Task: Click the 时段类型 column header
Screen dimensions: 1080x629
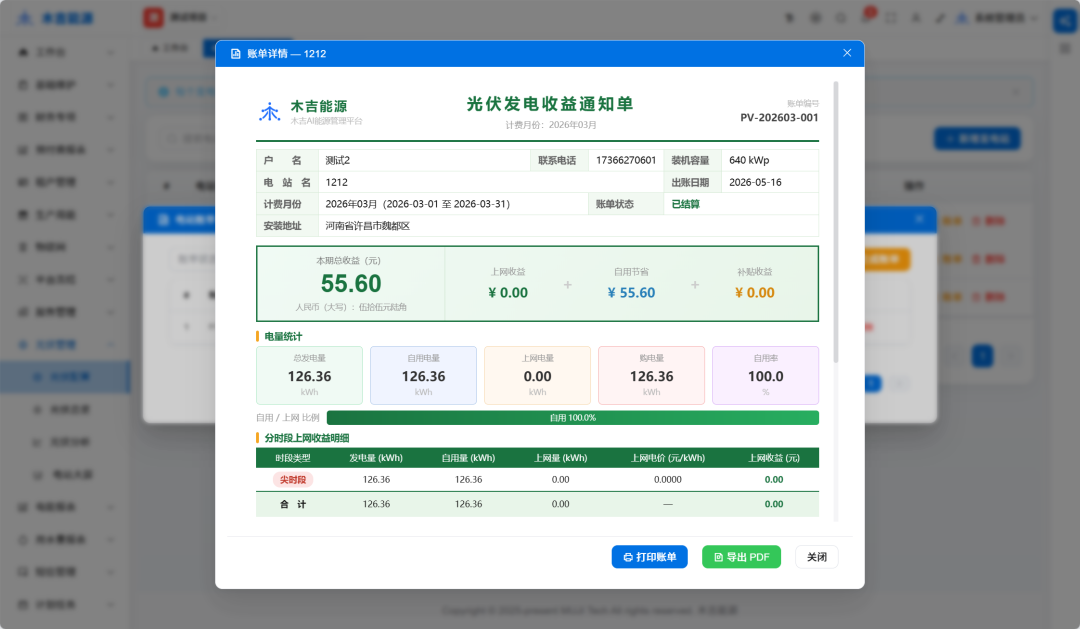Action: [x=293, y=458]
